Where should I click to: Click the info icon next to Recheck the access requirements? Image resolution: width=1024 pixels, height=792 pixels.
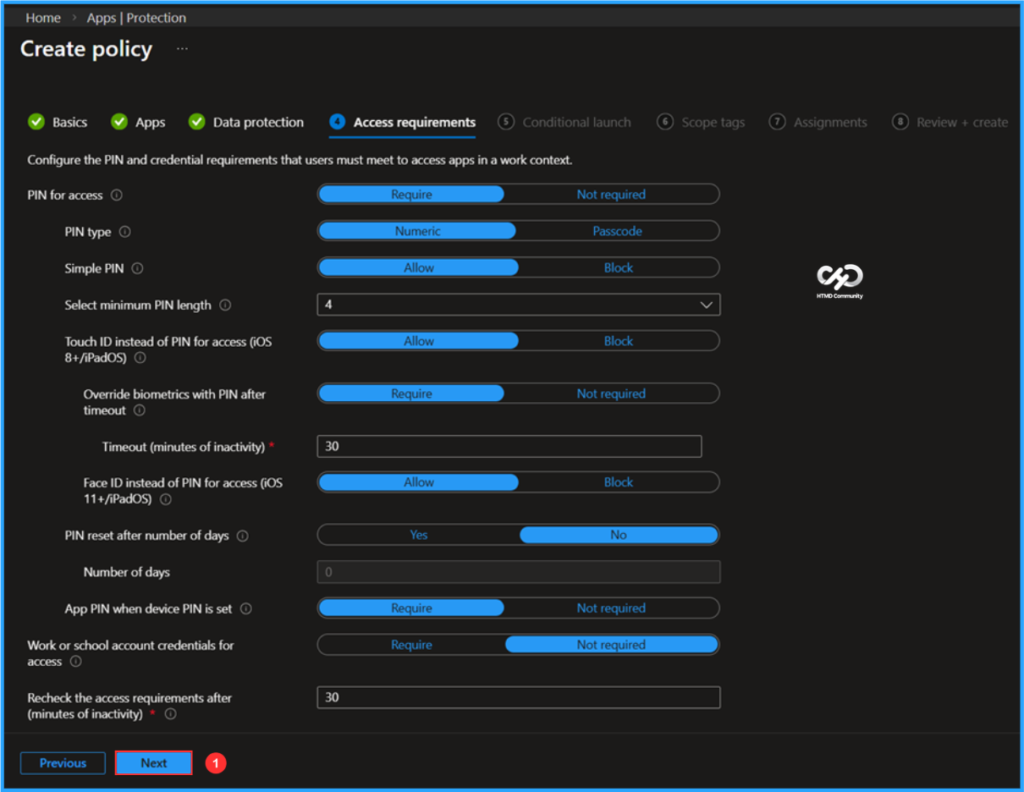pos(171,713)
